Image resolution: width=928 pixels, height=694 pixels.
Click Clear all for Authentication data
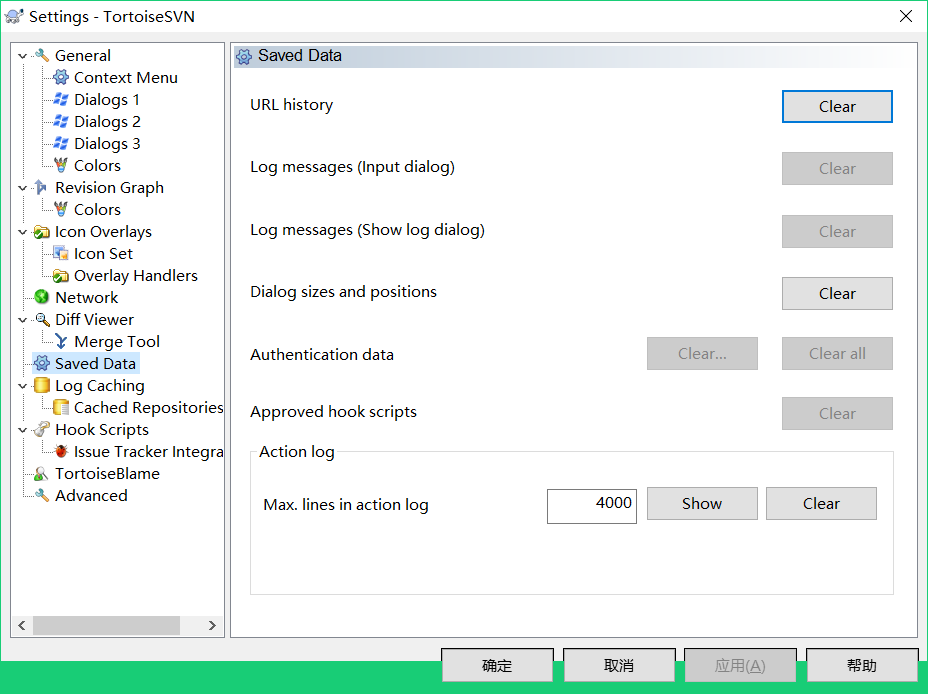tap(837, 354)
